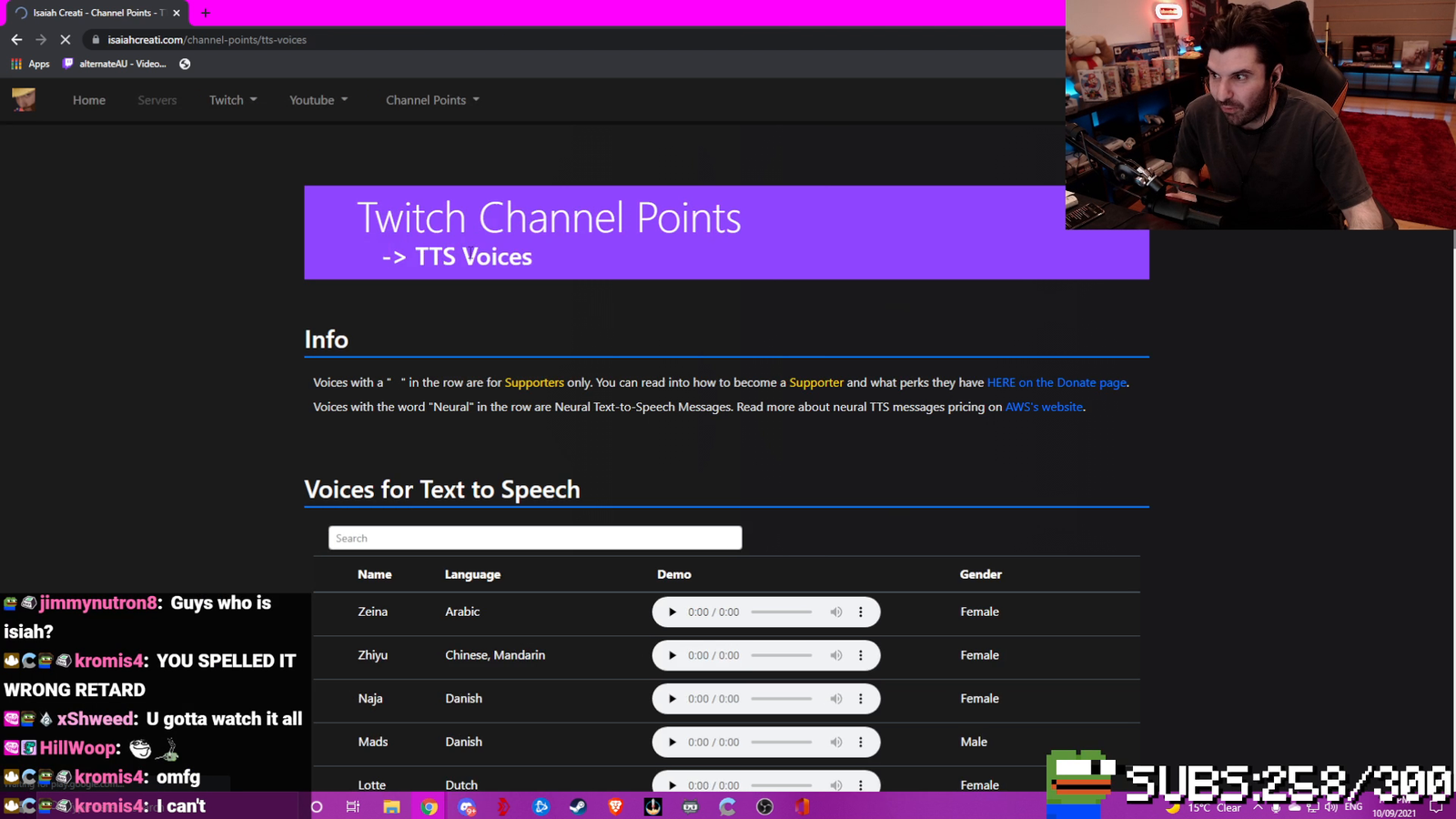The width and height of the screenshot is (1456, 819).
Task: Mute the Zhiyu demo audio
Action: [835, 655]
